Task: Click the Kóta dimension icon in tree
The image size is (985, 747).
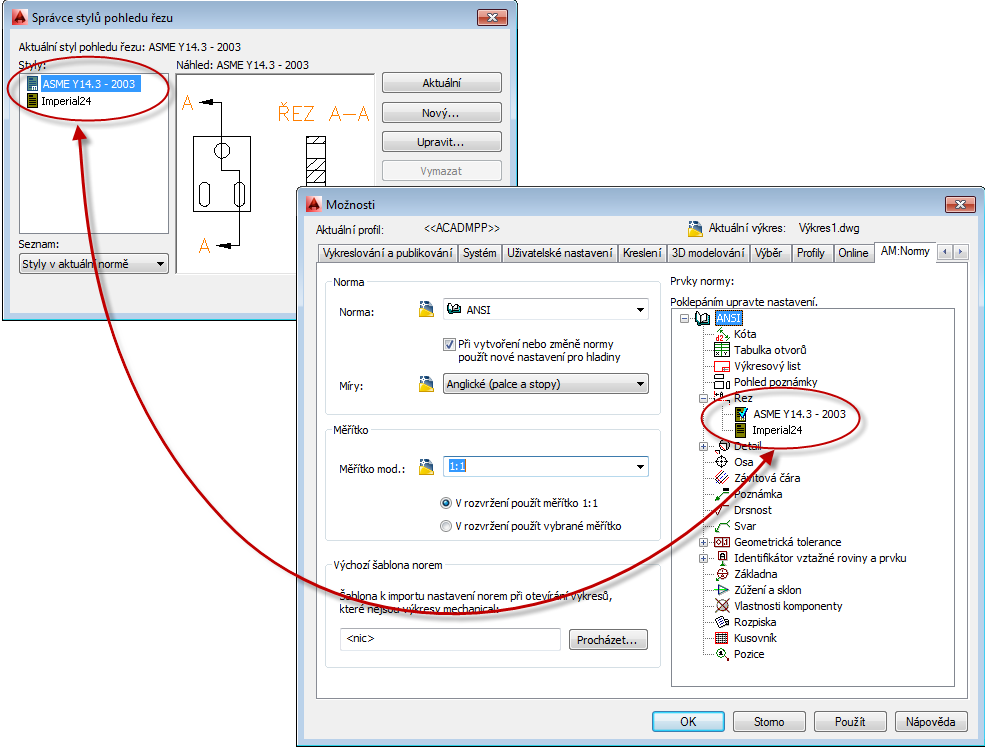Action: pos(722,334)
